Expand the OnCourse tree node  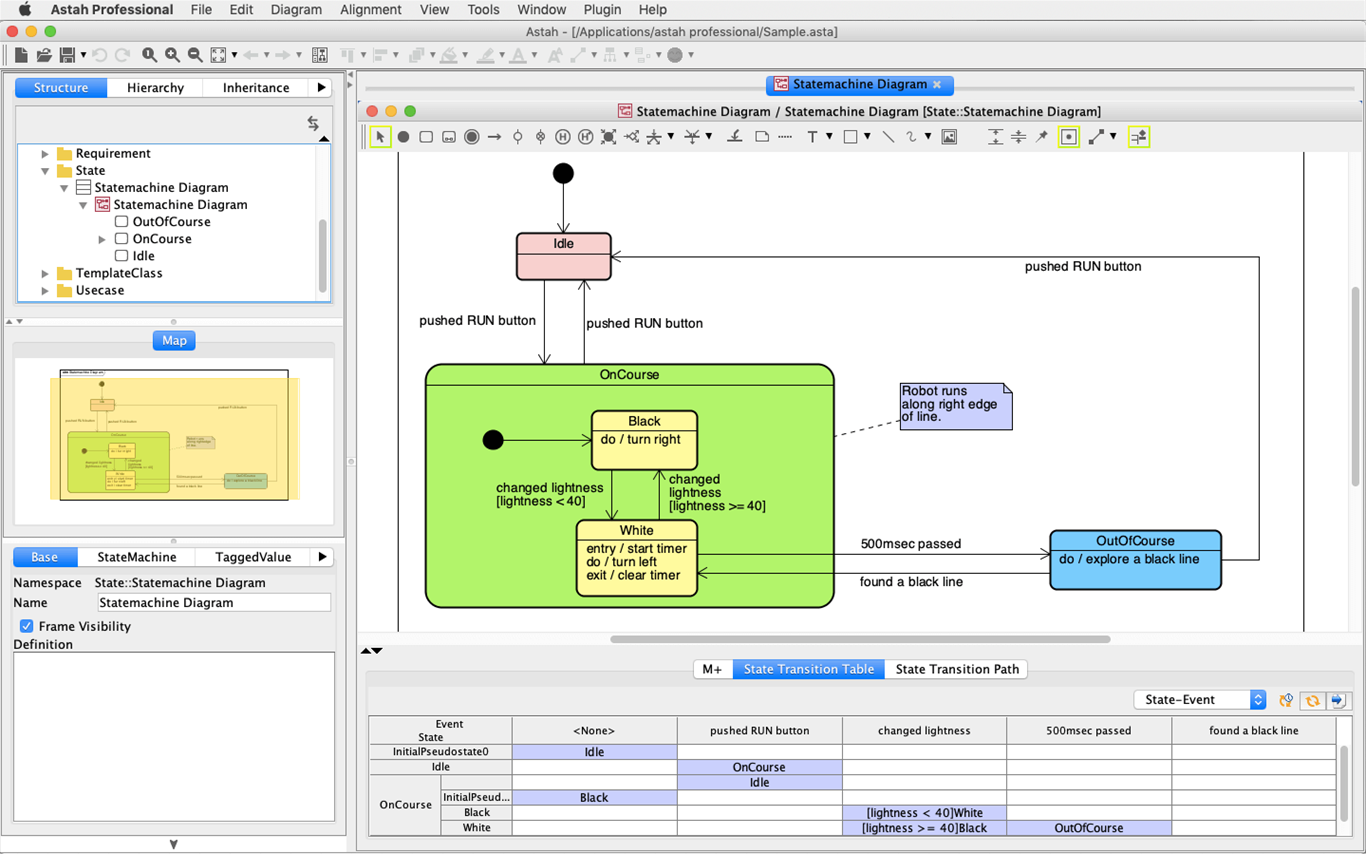pyautogui.click(x=101, y=239)
